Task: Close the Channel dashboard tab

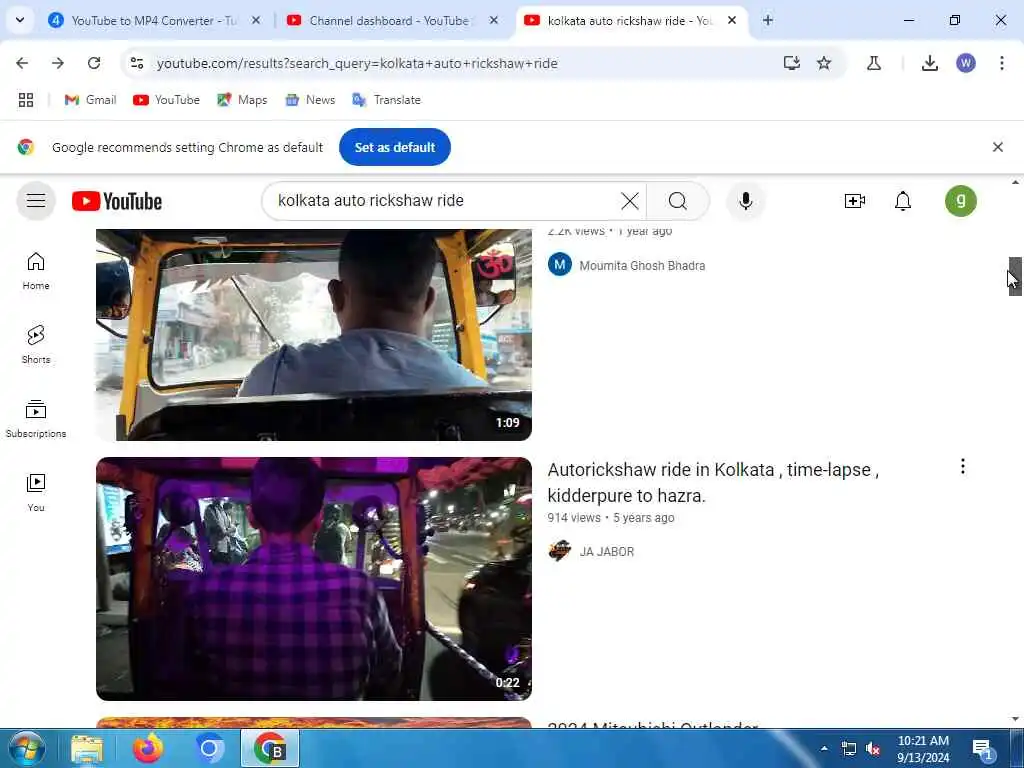Action: (x=494, y=21)
